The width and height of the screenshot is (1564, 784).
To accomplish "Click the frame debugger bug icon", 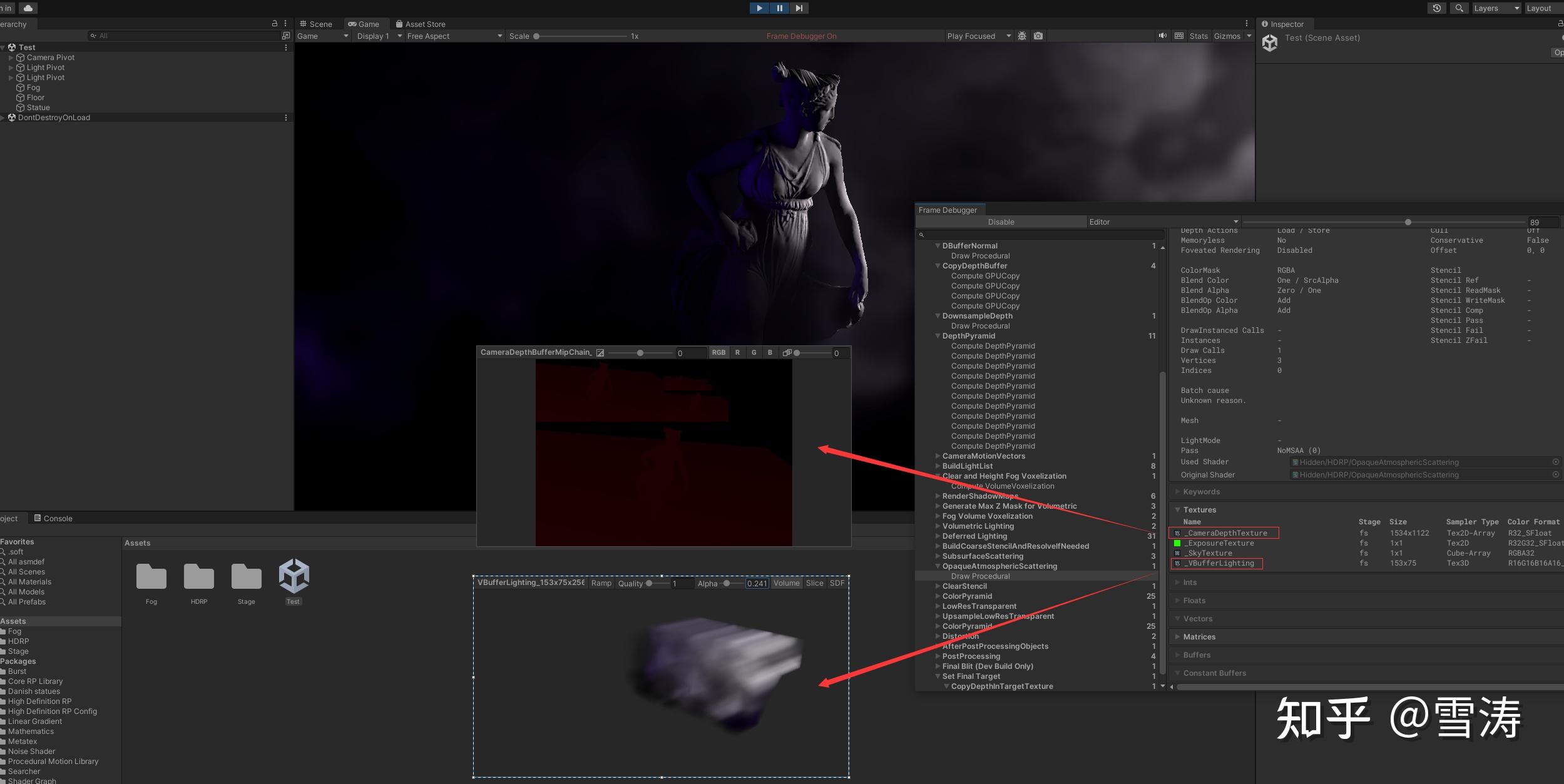I will coord(1022,36).
